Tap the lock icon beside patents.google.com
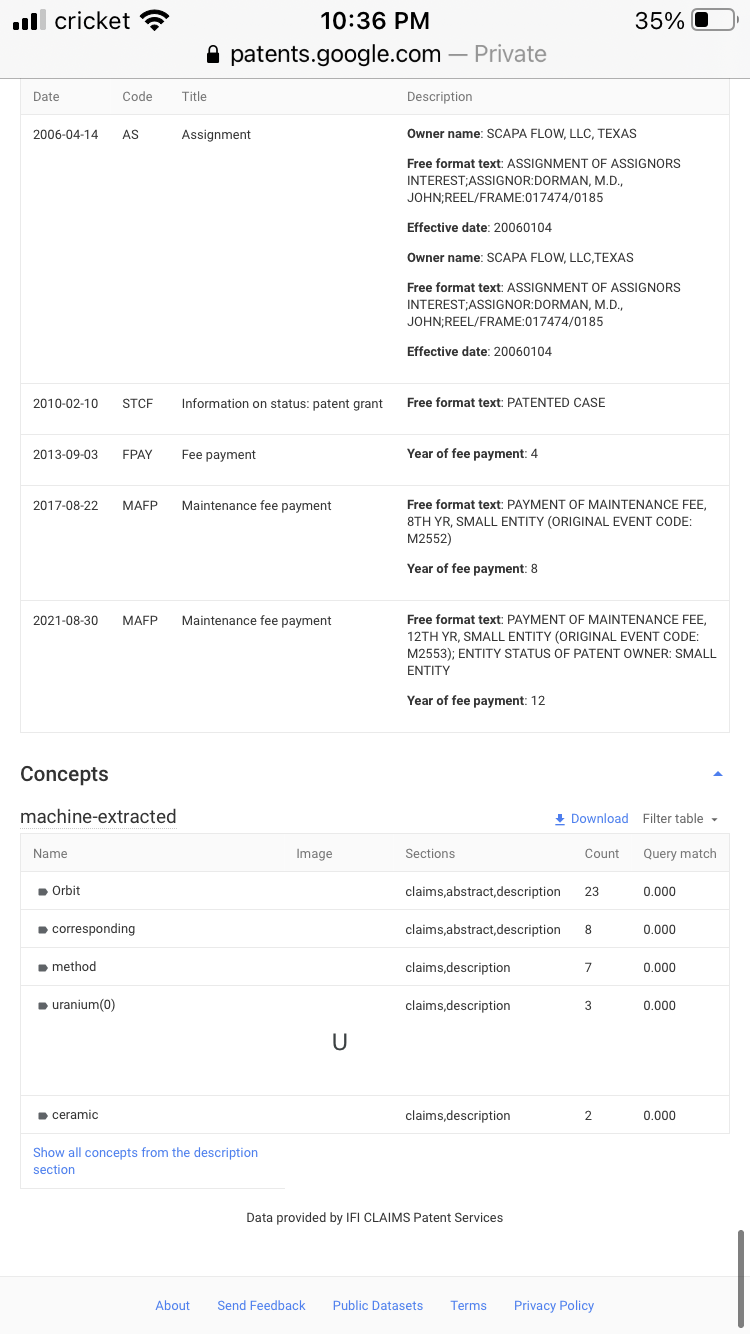Screen dimensions: 750x1334 pyautogui.click(x=212, y=55)
